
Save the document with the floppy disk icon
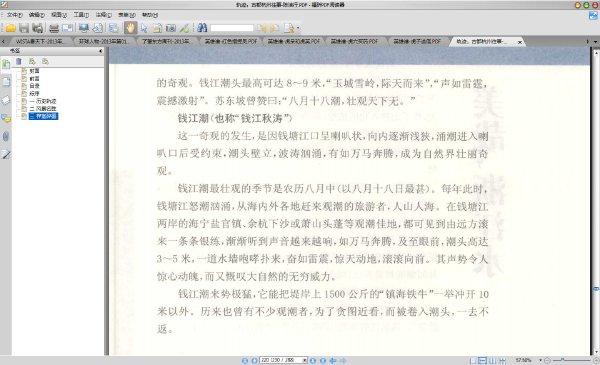[24, 28]
